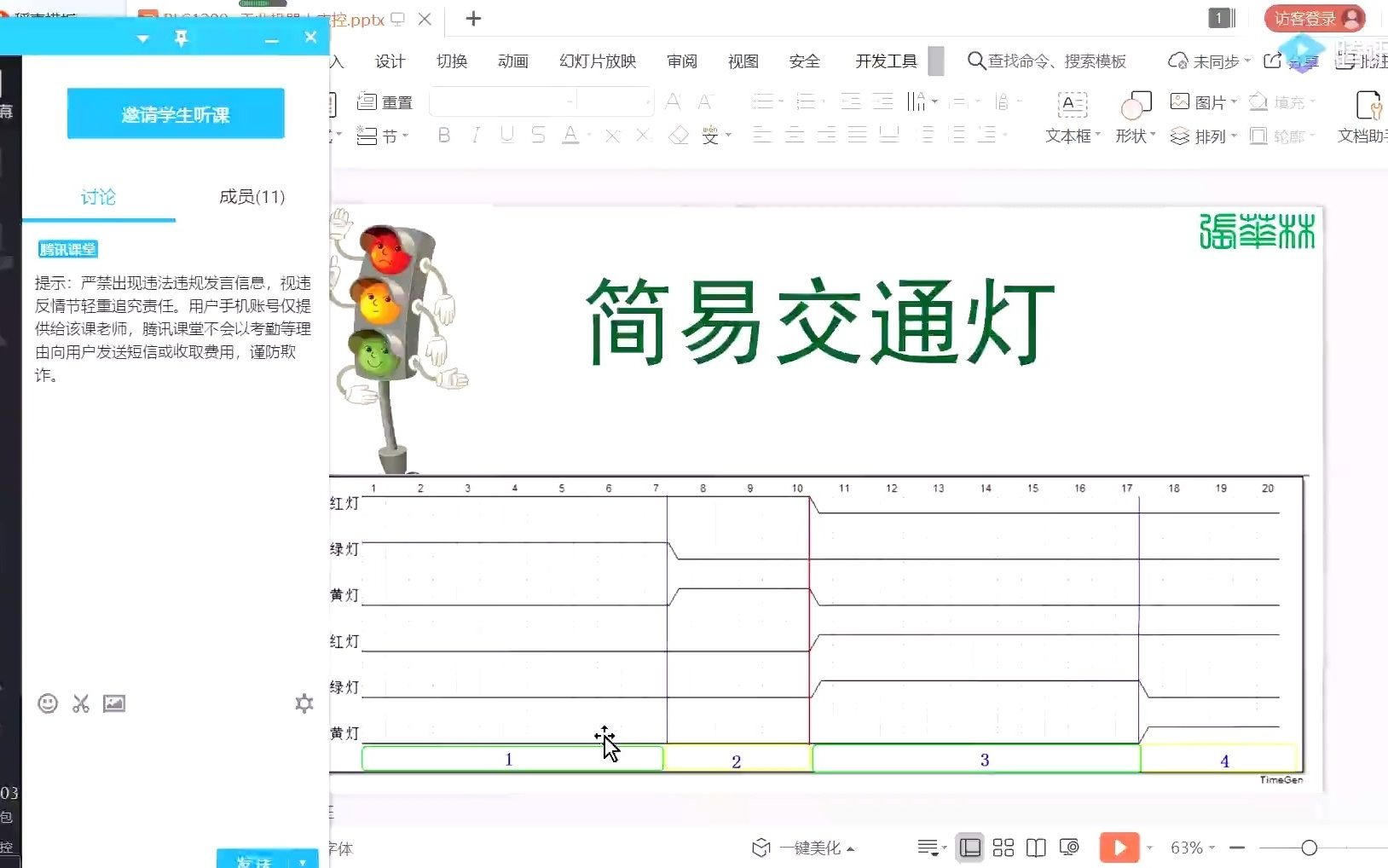The height and width of the screenshot is (868, 1388).
Task: Open the emoji picker in chat panel
Action: [x=48, y=703]
